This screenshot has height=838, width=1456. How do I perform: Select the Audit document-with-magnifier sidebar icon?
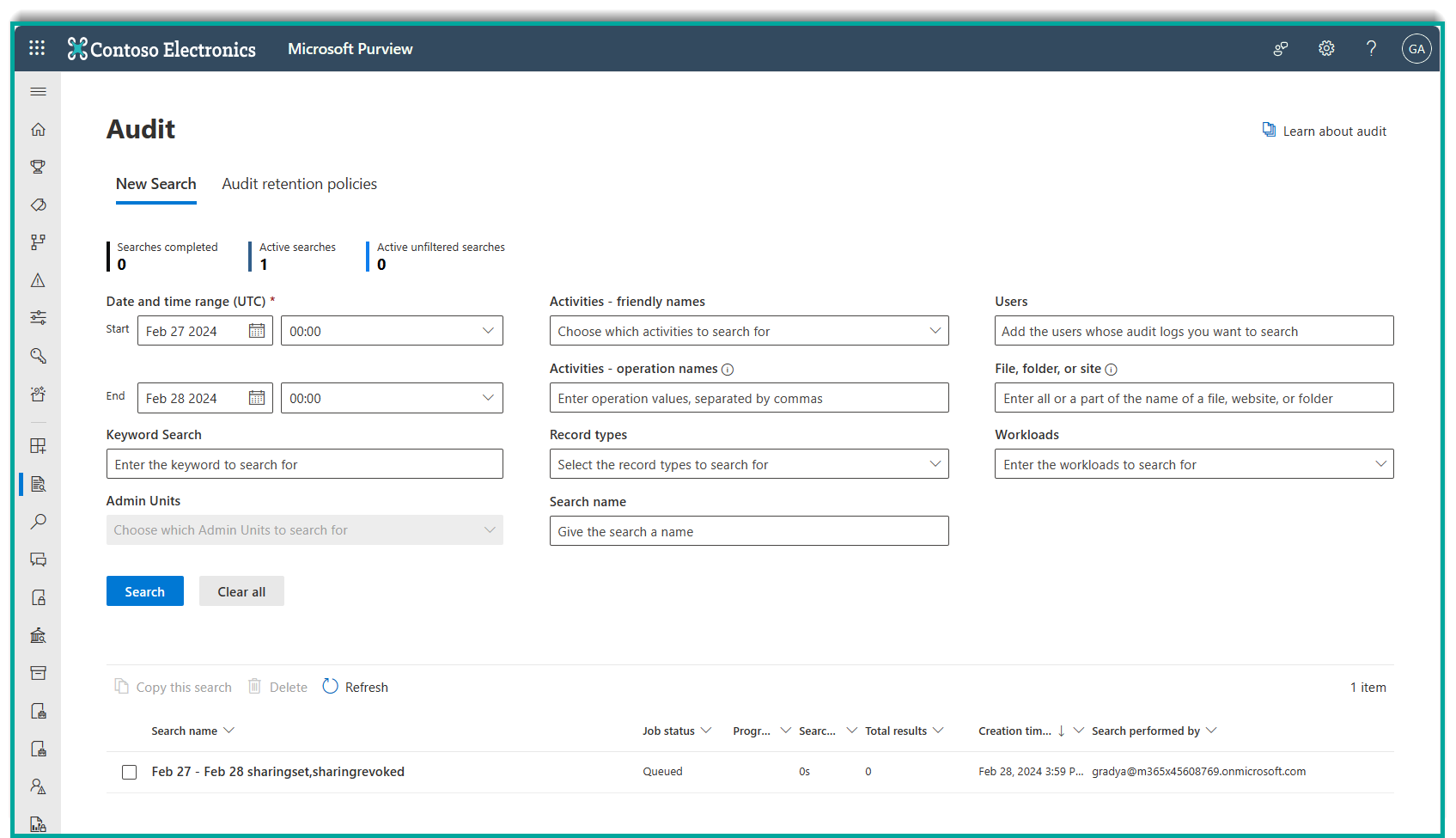pyautogui.click(x=38, y=484)
